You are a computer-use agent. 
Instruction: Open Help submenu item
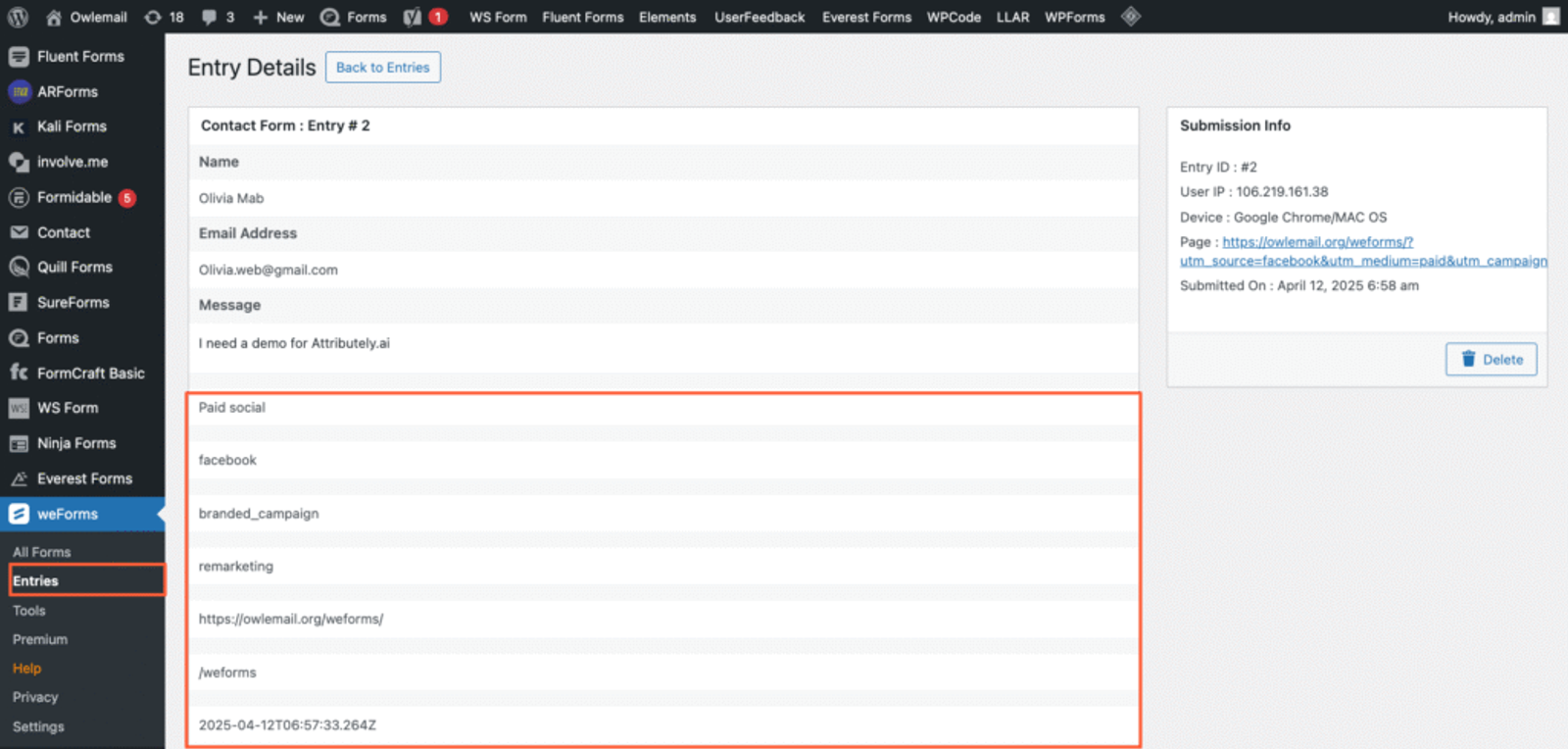[x=27, y=669]
